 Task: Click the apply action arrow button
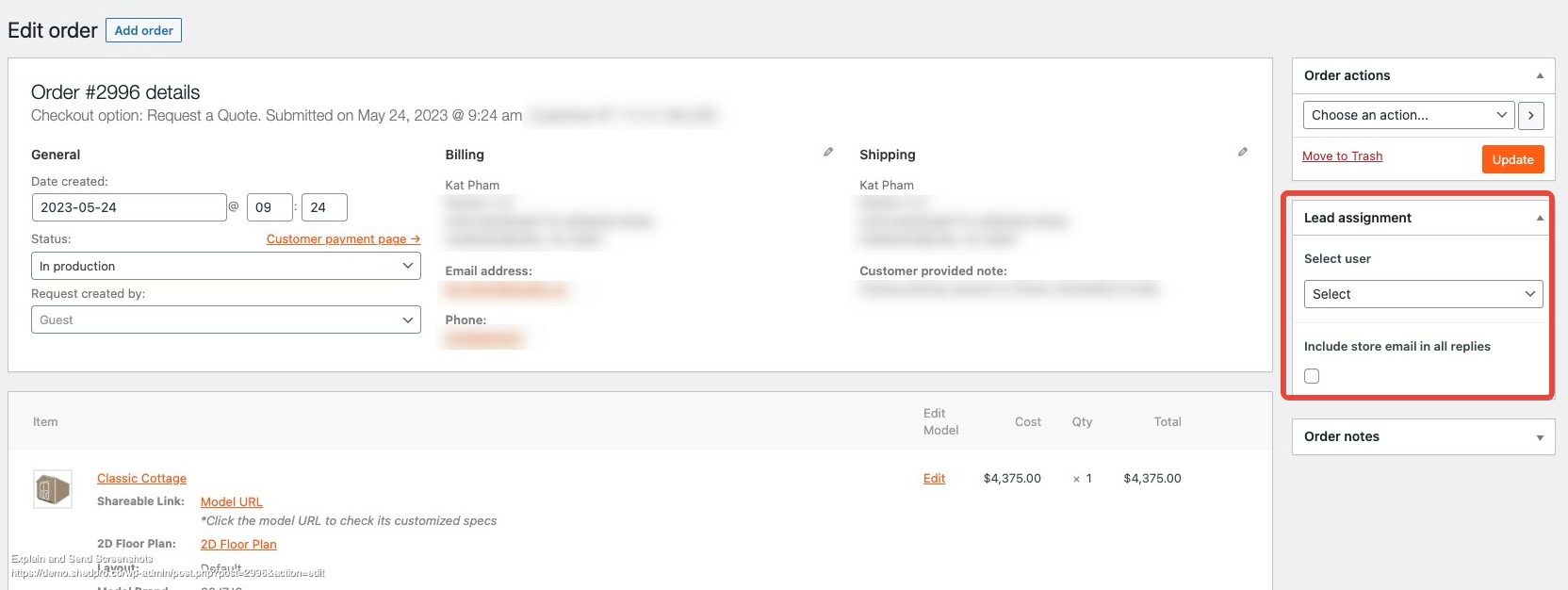click(1530, 115)
